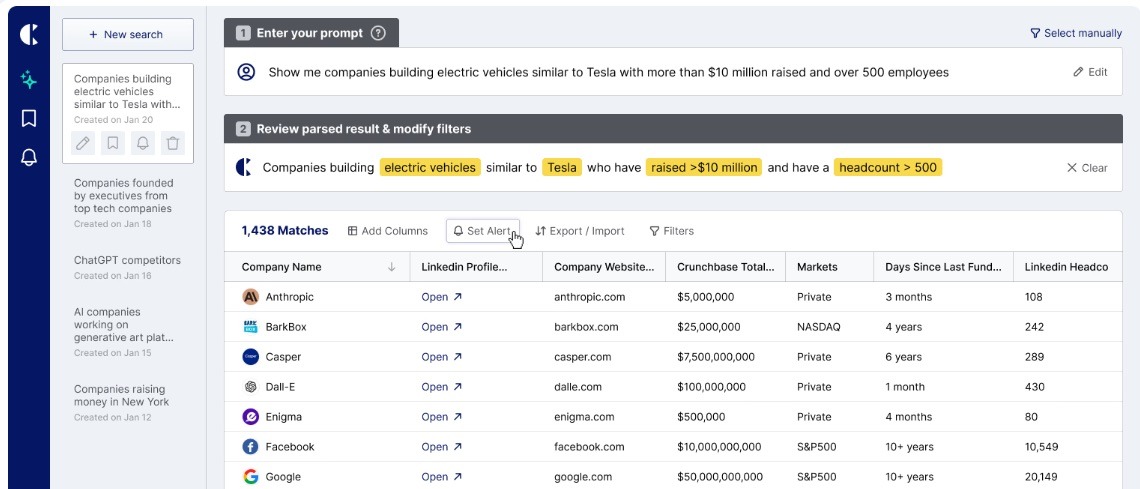
Task: Clear the parsed filters
Action: pyautogui.click(x=1087, y=168)
